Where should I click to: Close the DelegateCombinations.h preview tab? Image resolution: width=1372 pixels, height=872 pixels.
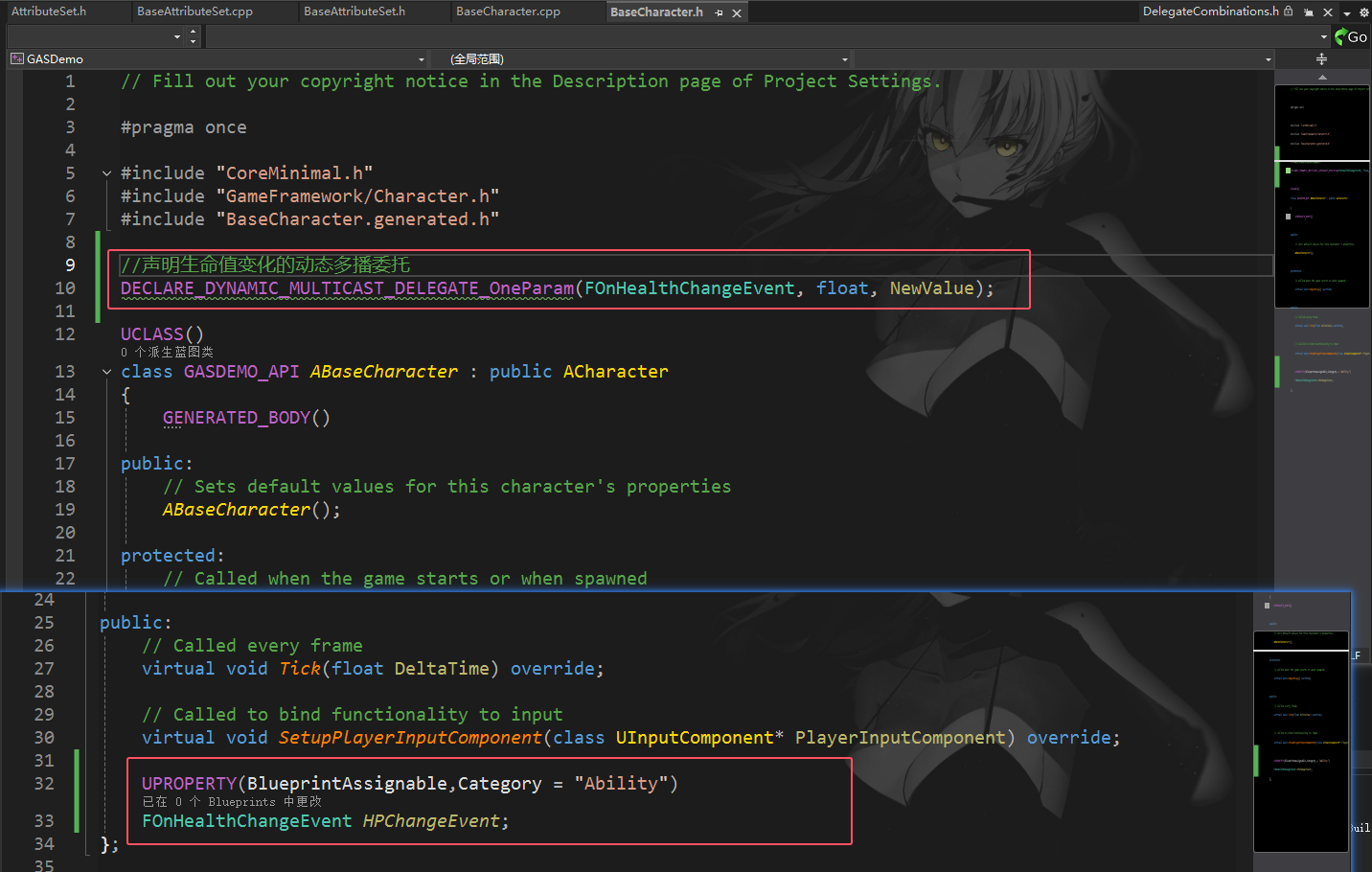pos(1328,12)
